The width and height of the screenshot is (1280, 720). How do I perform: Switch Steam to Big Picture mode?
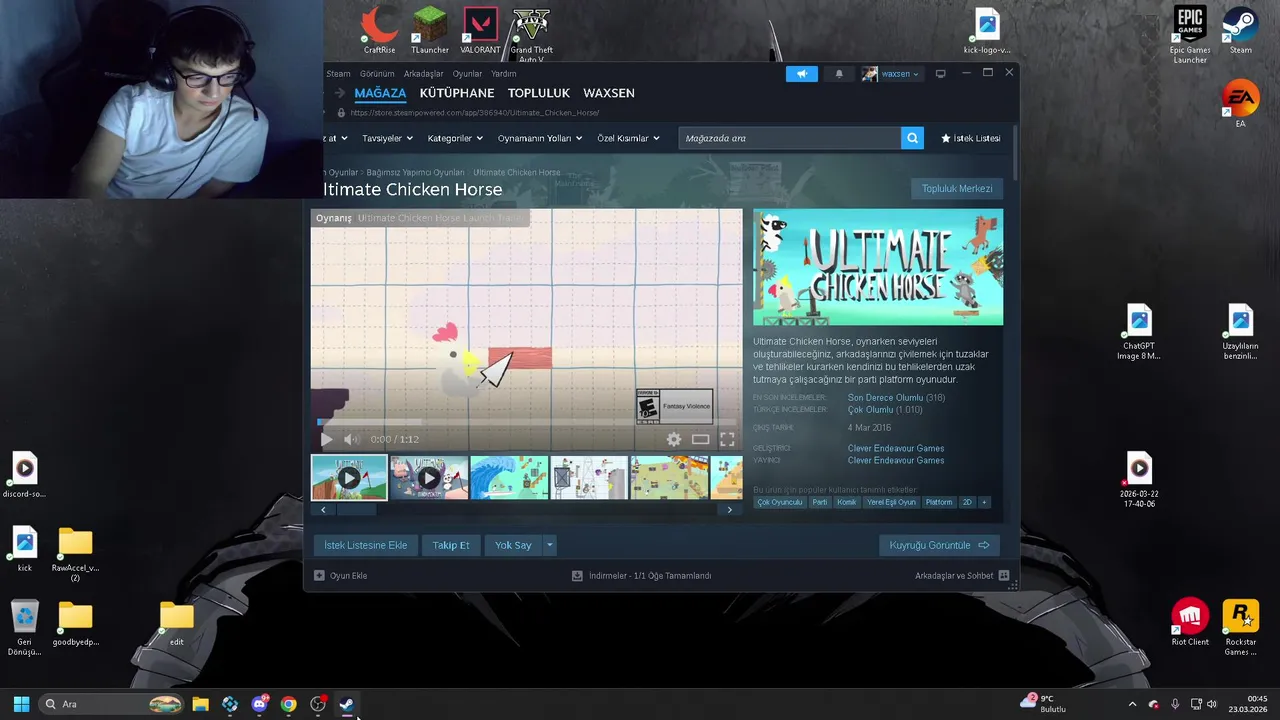[x=940, y=74]
